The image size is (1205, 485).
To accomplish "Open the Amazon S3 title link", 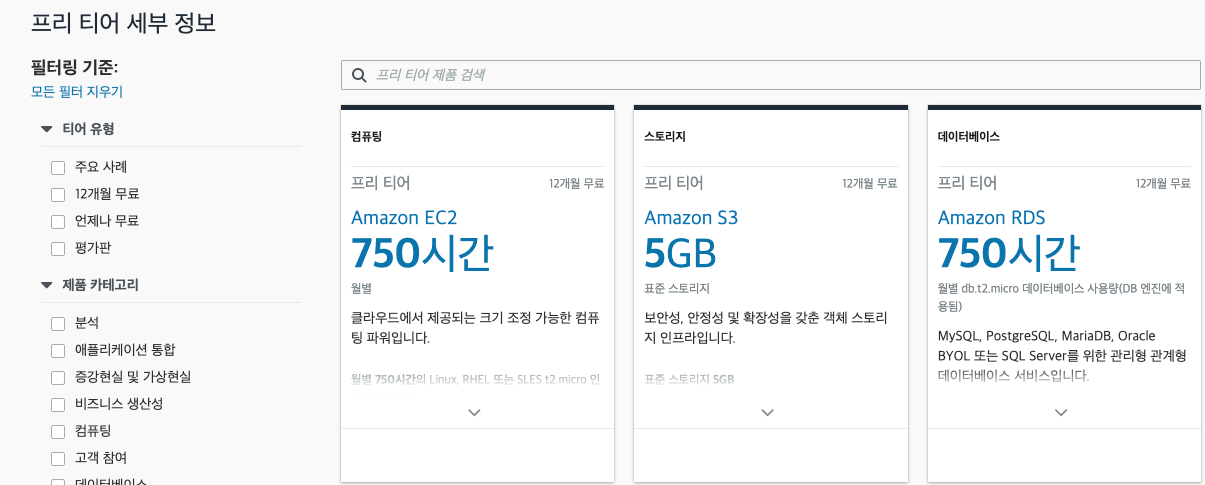I will pos(691,217).
